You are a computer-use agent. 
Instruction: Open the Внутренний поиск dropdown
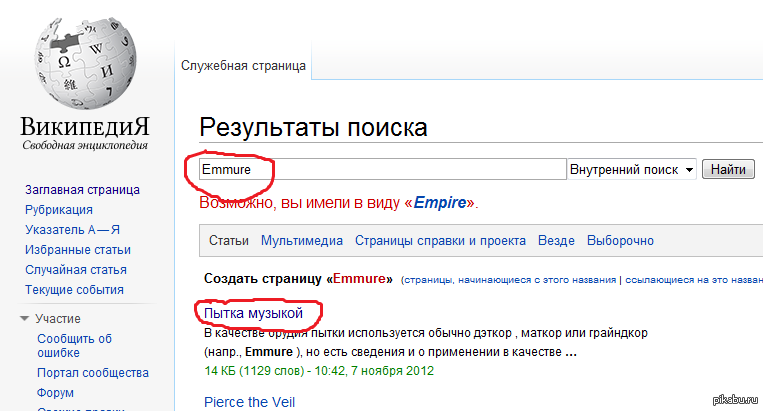[x=631, y=170]
